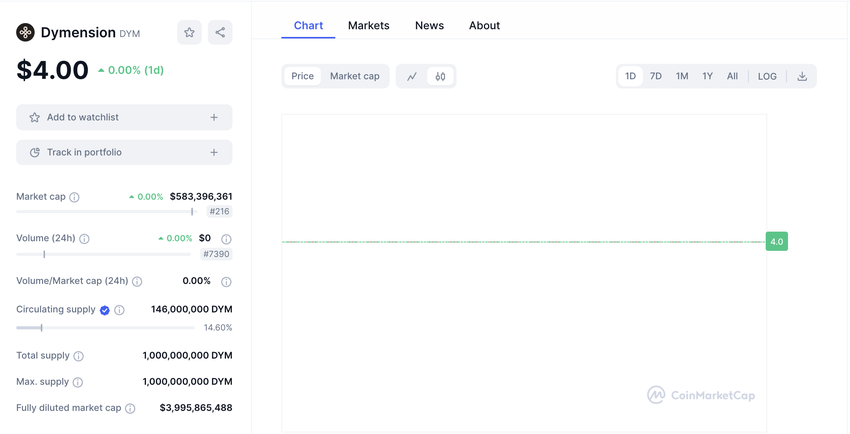Set chart range to All
The width and height of the screenshot is (850, 434).
click(x=732, y=76)
